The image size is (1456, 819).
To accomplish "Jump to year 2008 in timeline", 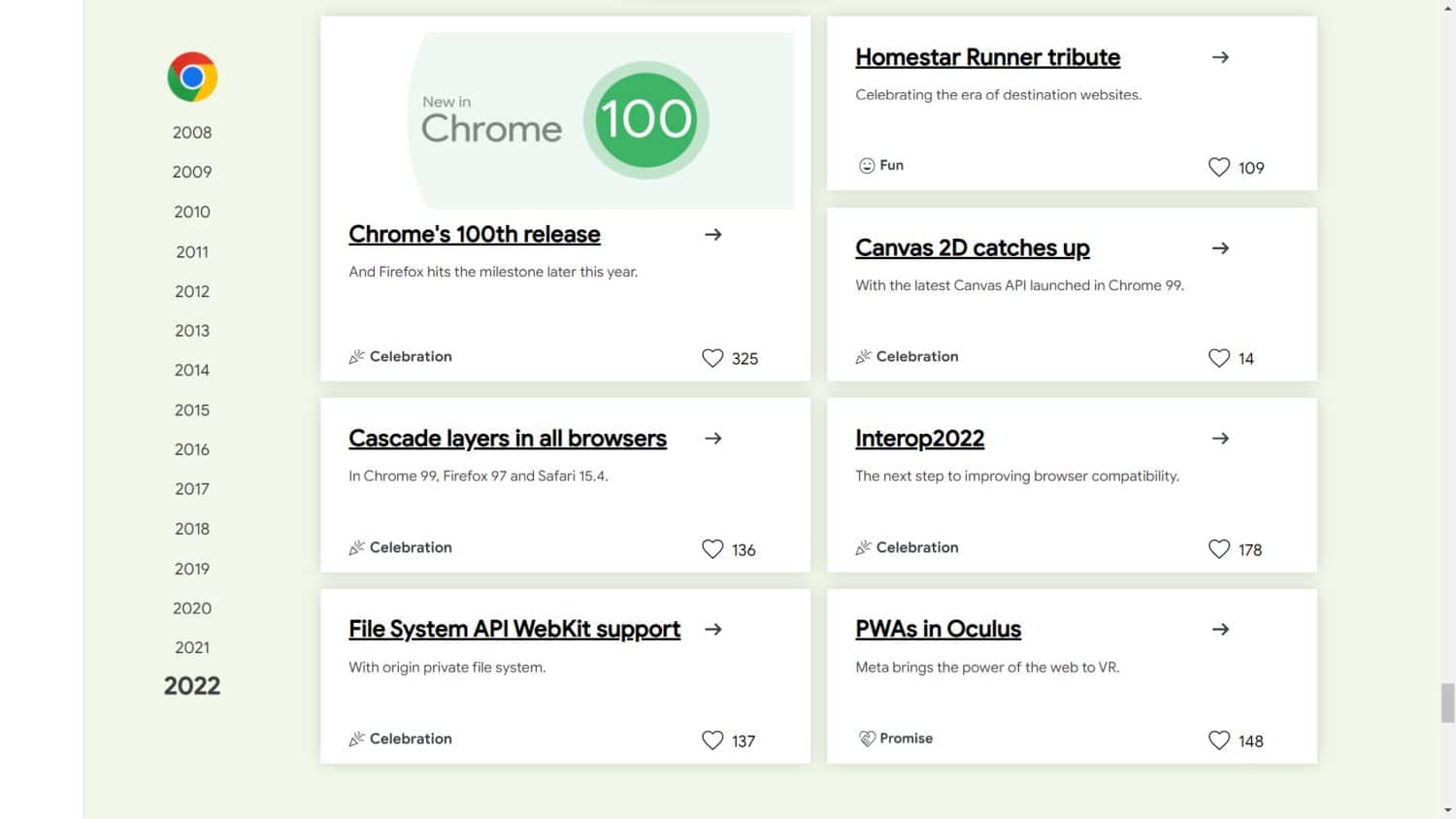I will click(x=192, y=133).
